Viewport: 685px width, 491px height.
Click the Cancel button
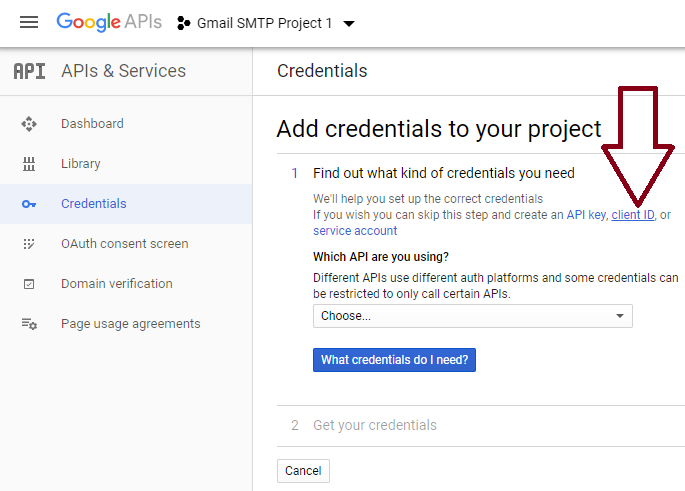pos(303,471)
